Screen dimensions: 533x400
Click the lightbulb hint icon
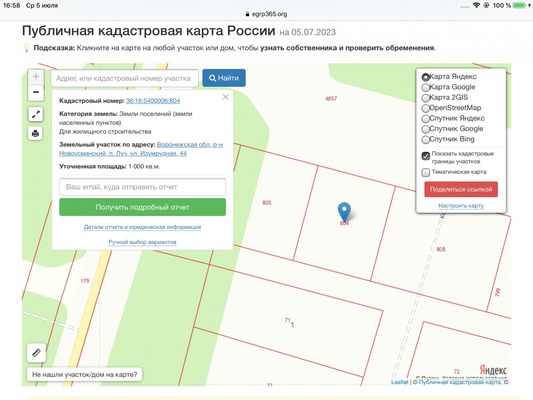26,48
